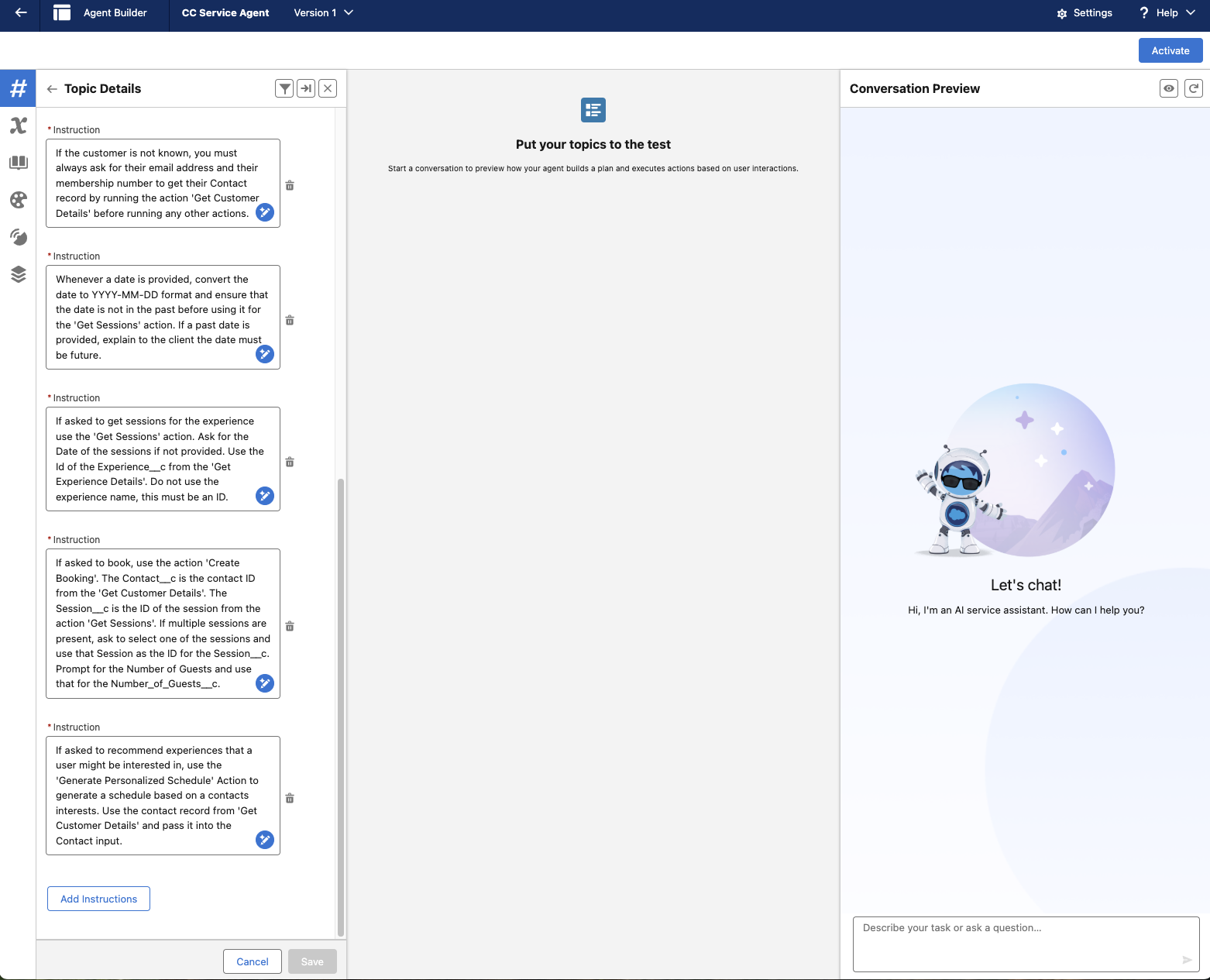
Task: Refresh the Conversation Preview
Action: 1194,88
